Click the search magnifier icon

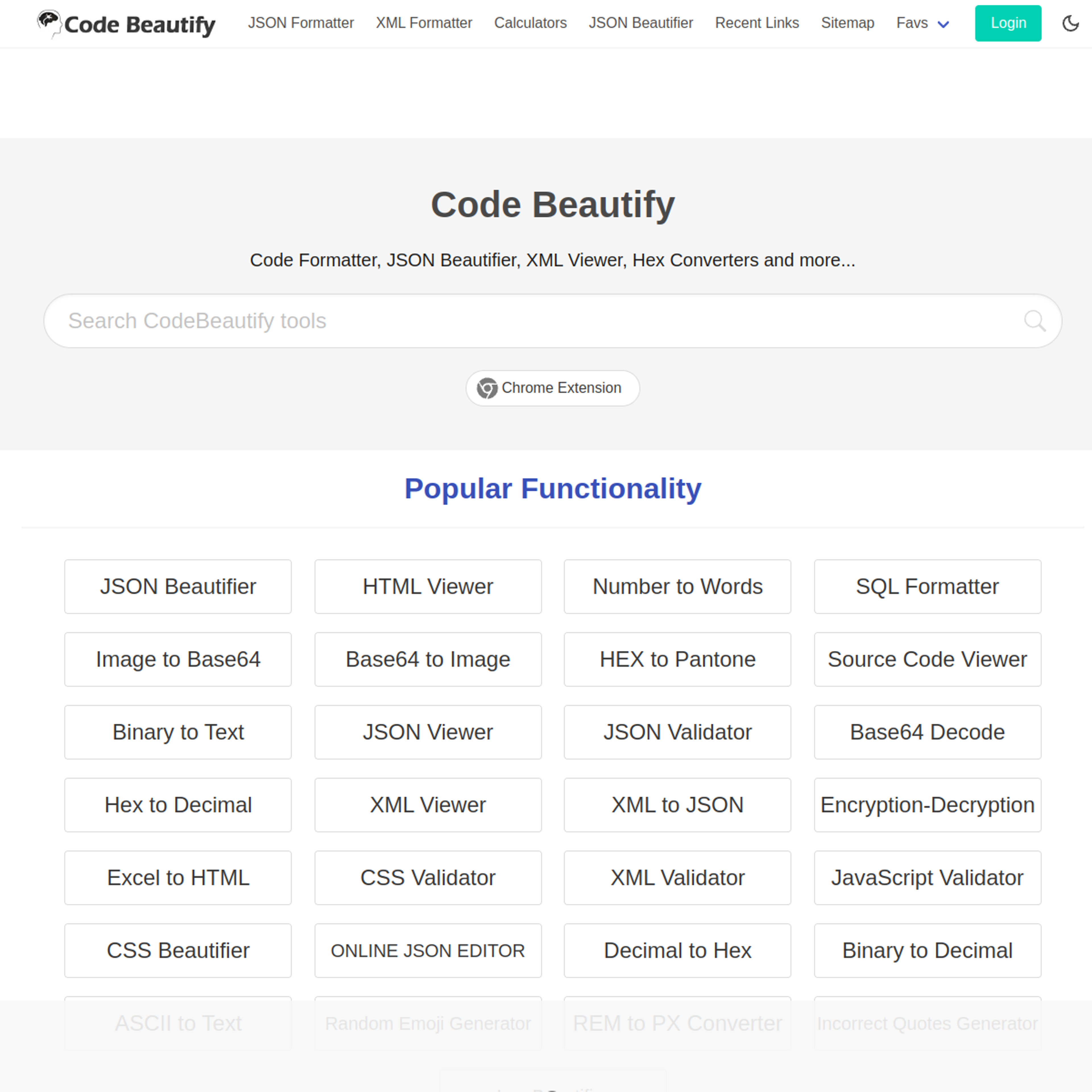[x=1035, y=320]
